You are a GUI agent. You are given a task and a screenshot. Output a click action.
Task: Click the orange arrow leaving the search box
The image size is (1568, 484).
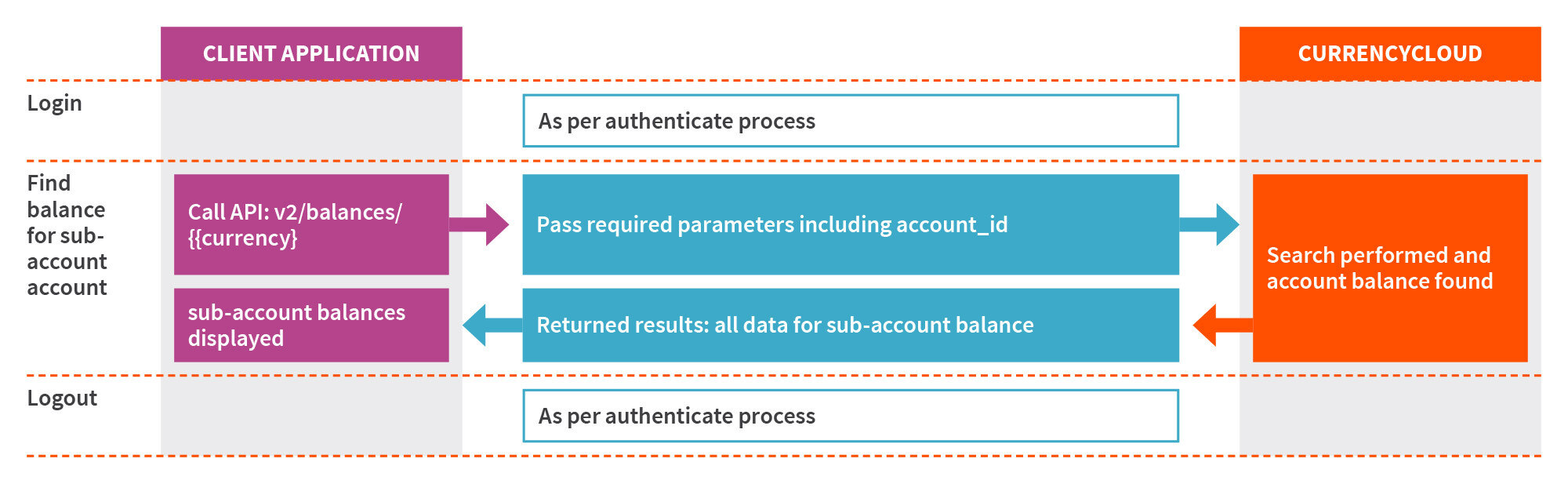pos(1222,325)
